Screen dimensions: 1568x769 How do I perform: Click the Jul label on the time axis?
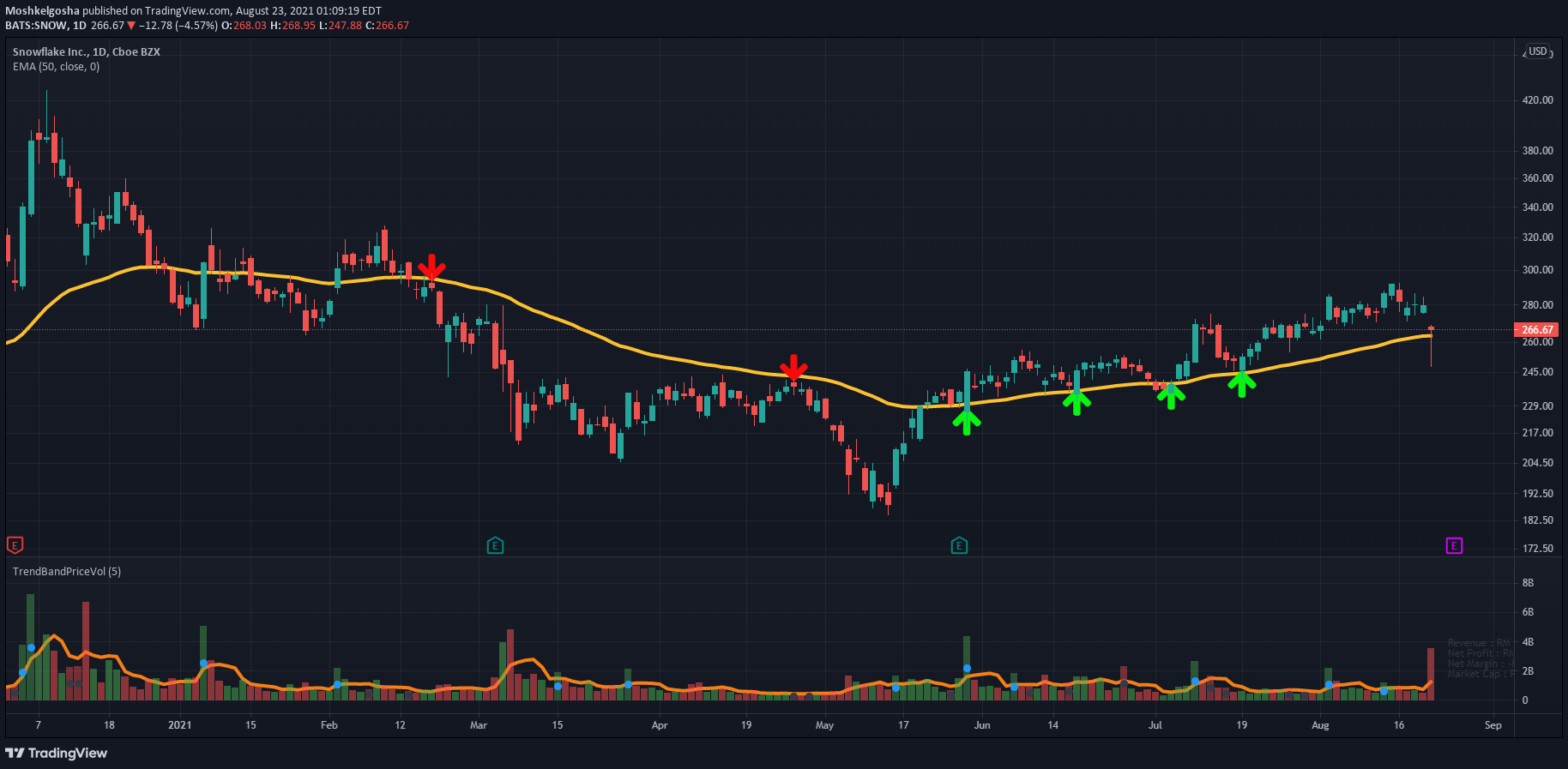[1155, 725]
